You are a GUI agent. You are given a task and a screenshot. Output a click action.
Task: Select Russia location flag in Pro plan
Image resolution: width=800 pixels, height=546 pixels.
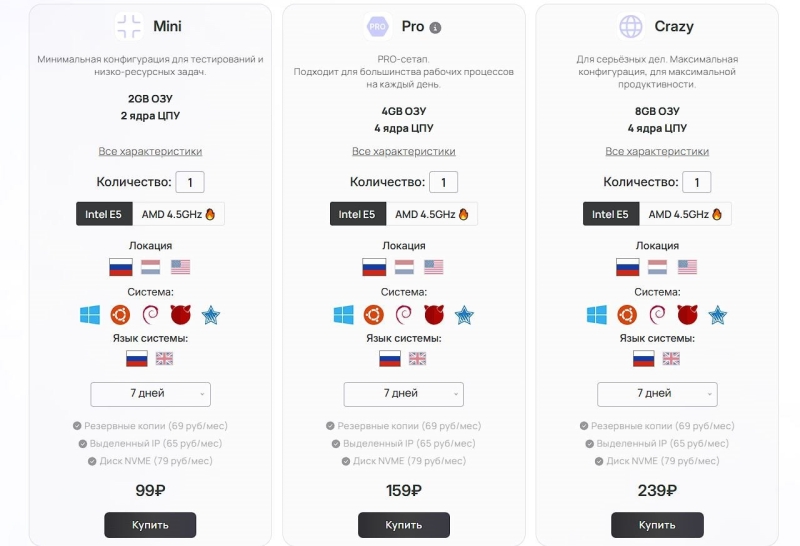[x=374, y=267]
